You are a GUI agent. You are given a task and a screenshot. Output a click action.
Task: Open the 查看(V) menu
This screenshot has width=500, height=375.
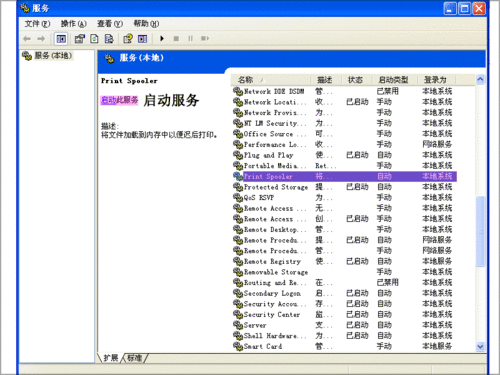(x=110, y=24)
